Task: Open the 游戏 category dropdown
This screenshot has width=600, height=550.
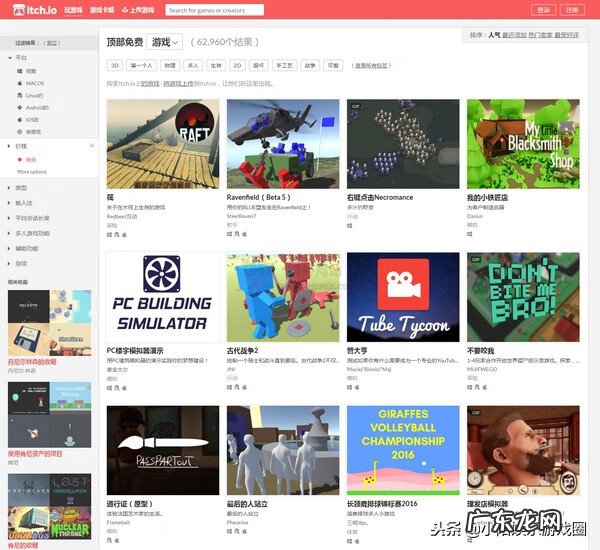Action: coord(165,42)
